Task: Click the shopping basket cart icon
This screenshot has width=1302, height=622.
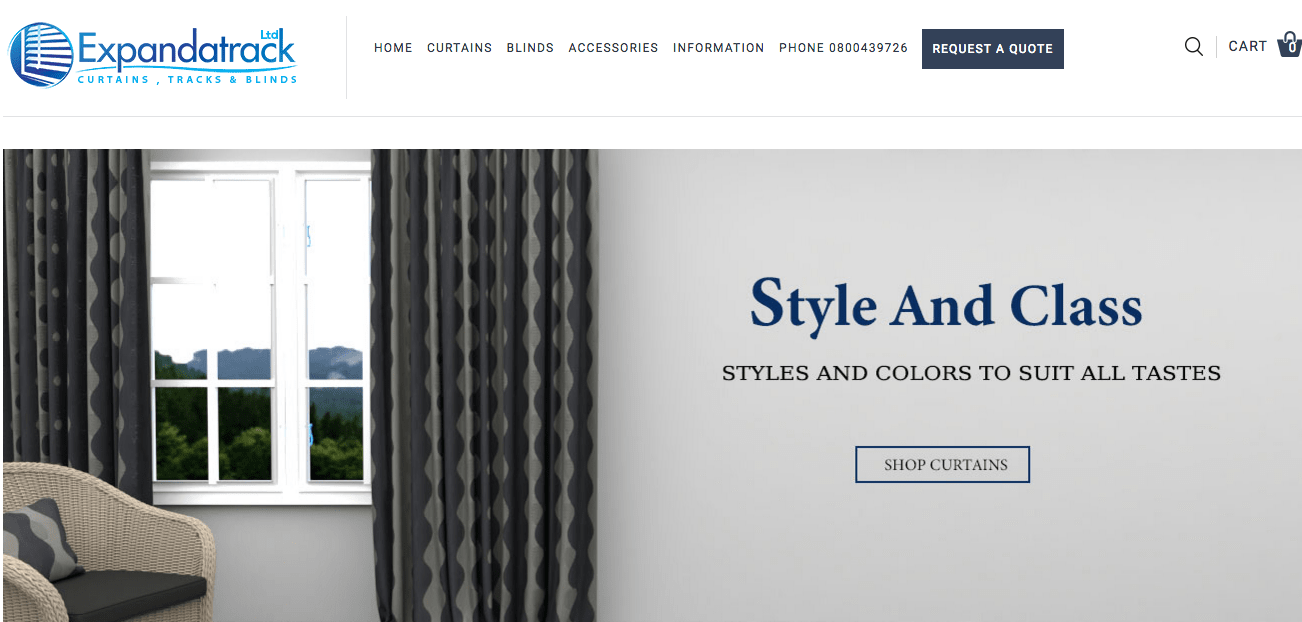Action: coord(1290,45)
